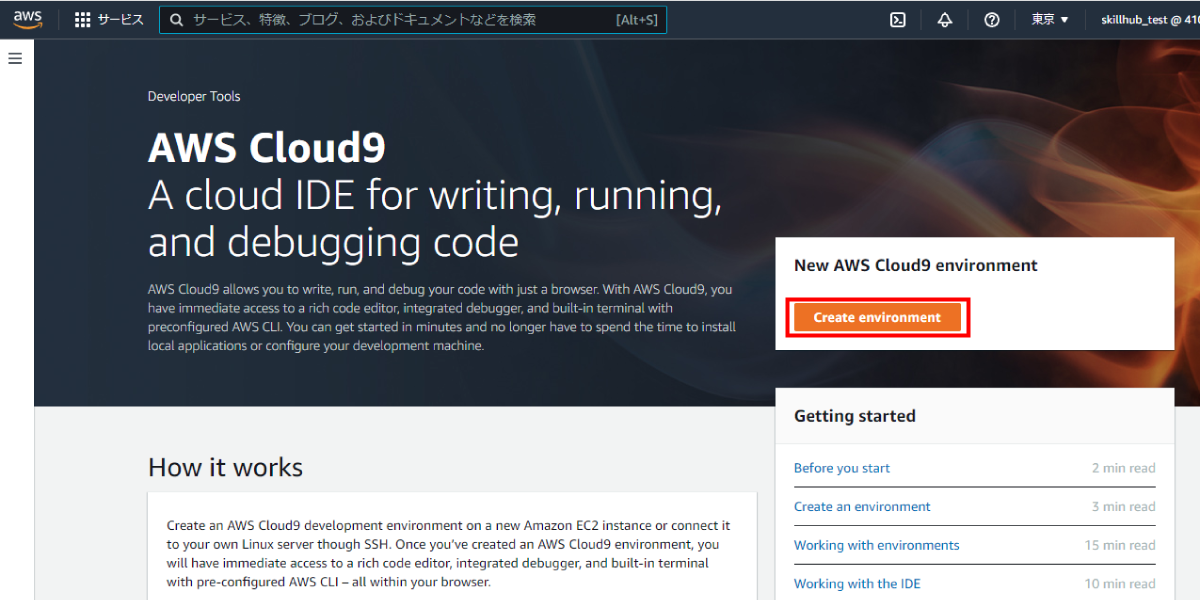Open the help question mark icon
1200x600 pixels.
point(992,20)
